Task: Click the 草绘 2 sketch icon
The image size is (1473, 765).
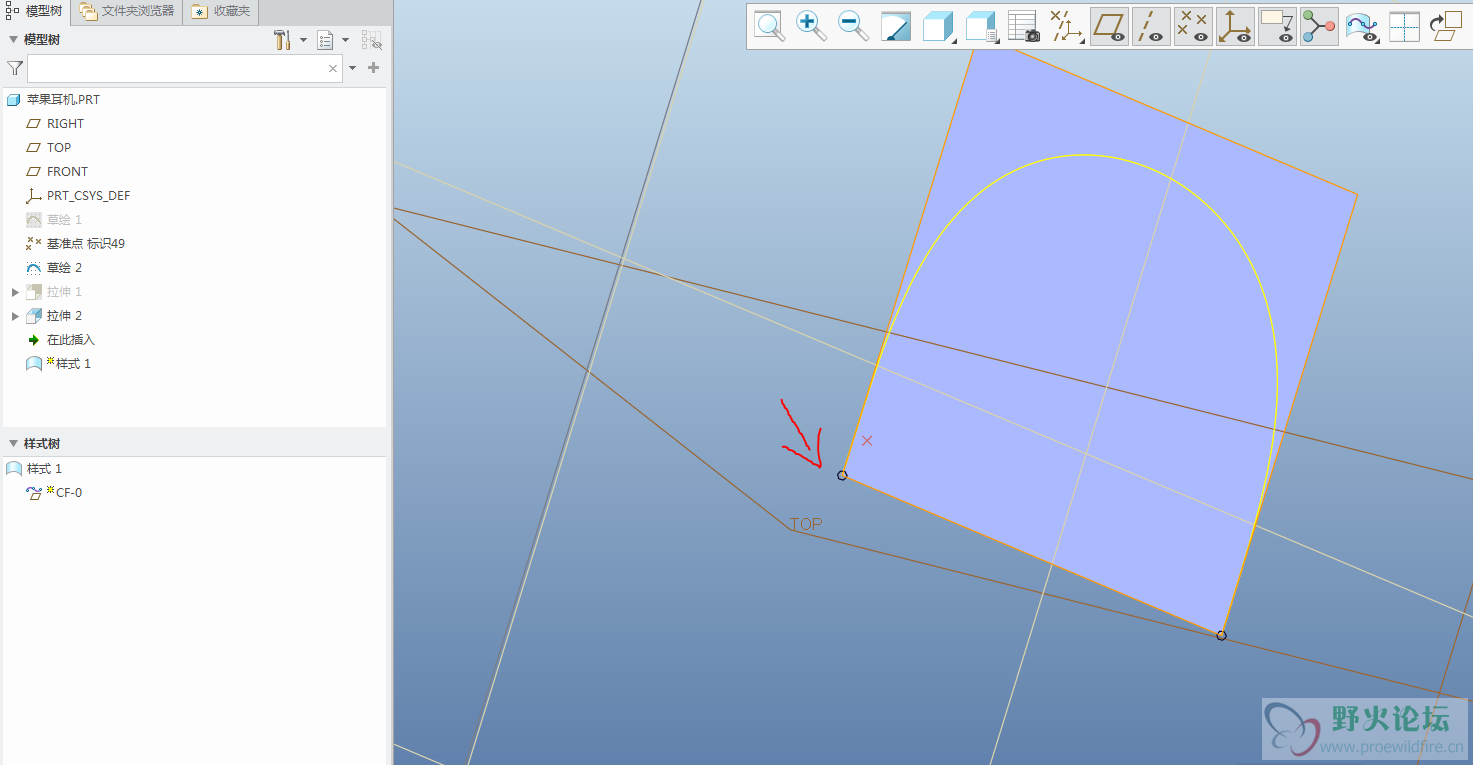Action: point(34,268)
